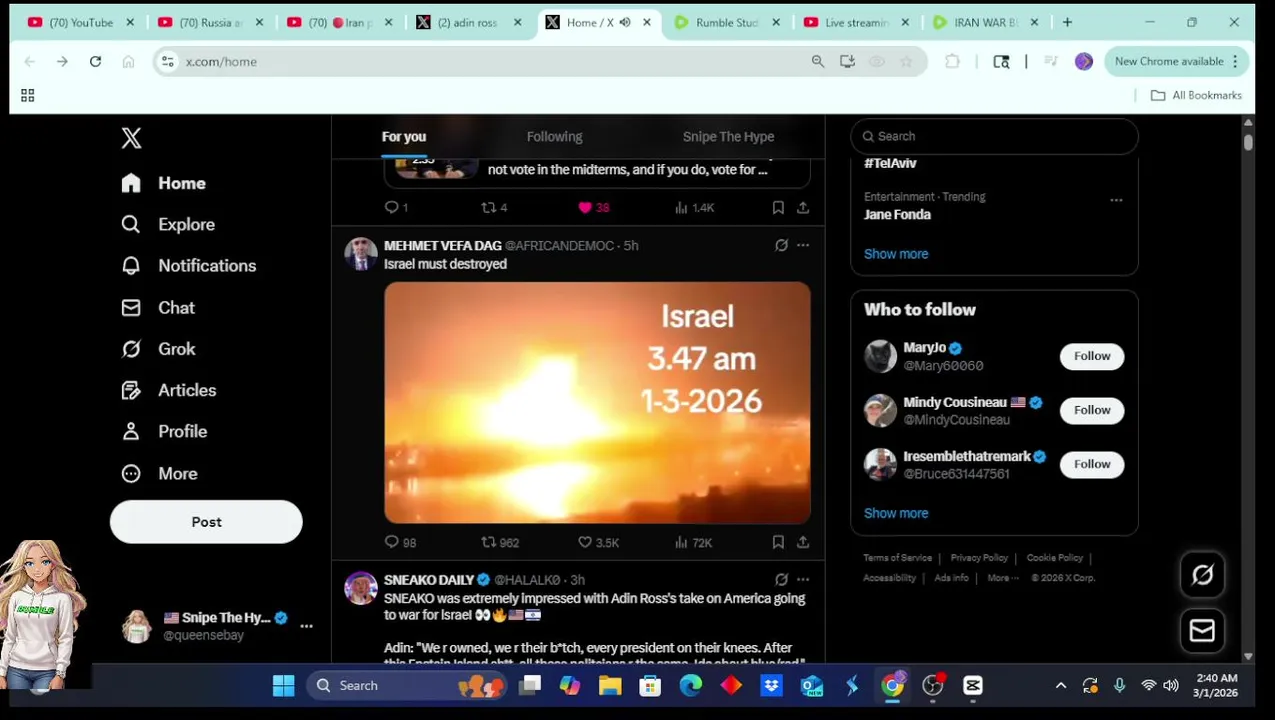Image resolution: width=1275 pixels, height=720 pixels.
Task: Open Chat envelope in sidebar
Action: tap(131, 307)
